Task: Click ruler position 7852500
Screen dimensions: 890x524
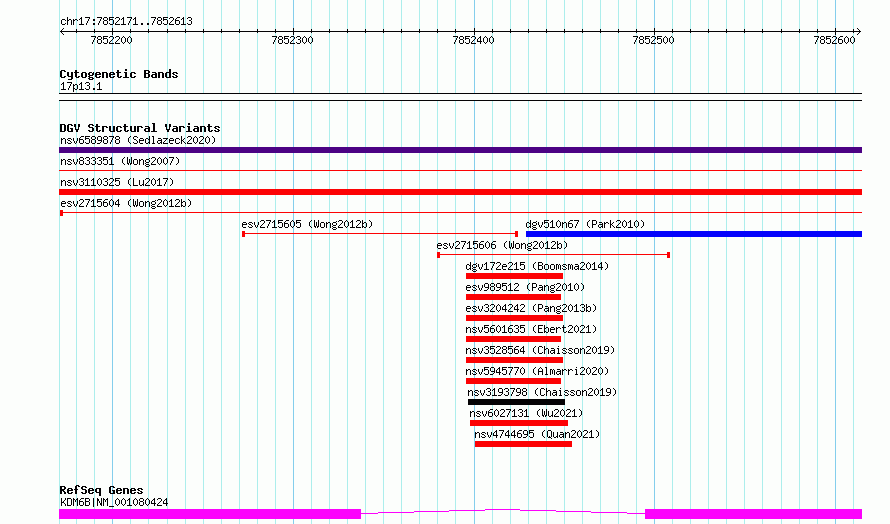Action: 653,40
